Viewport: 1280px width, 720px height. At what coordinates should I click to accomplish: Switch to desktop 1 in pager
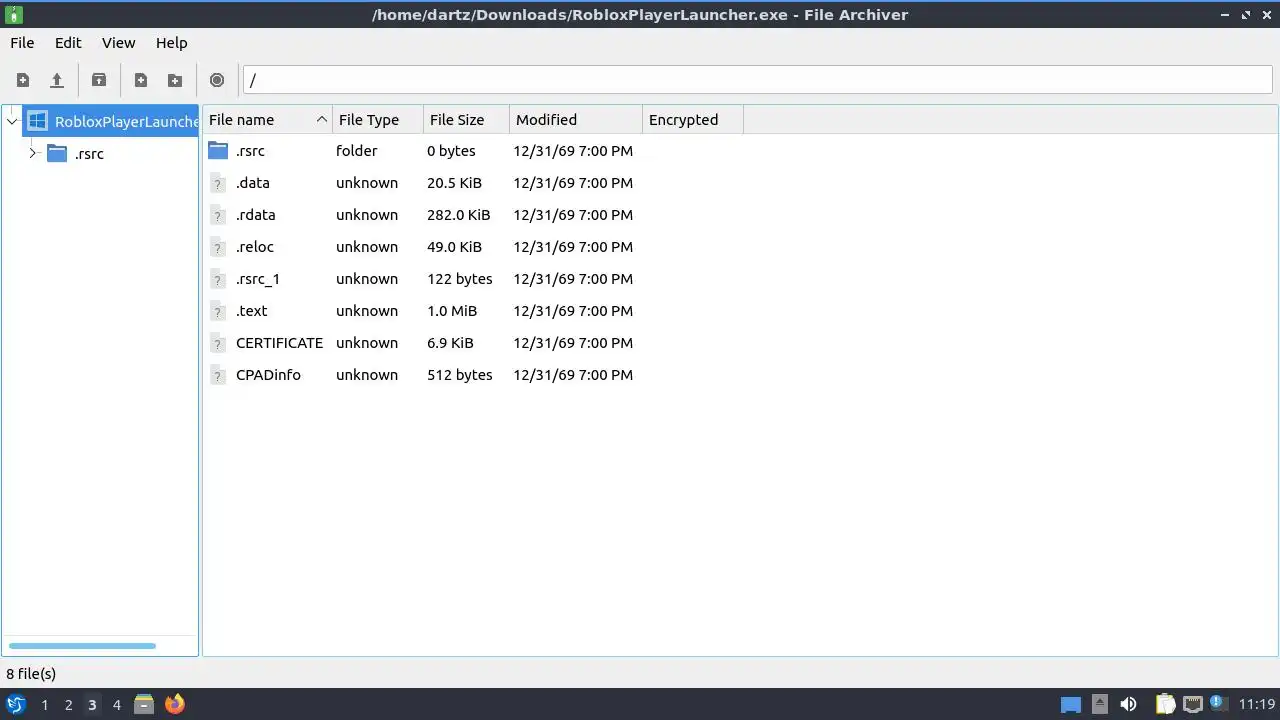(44, 705)
